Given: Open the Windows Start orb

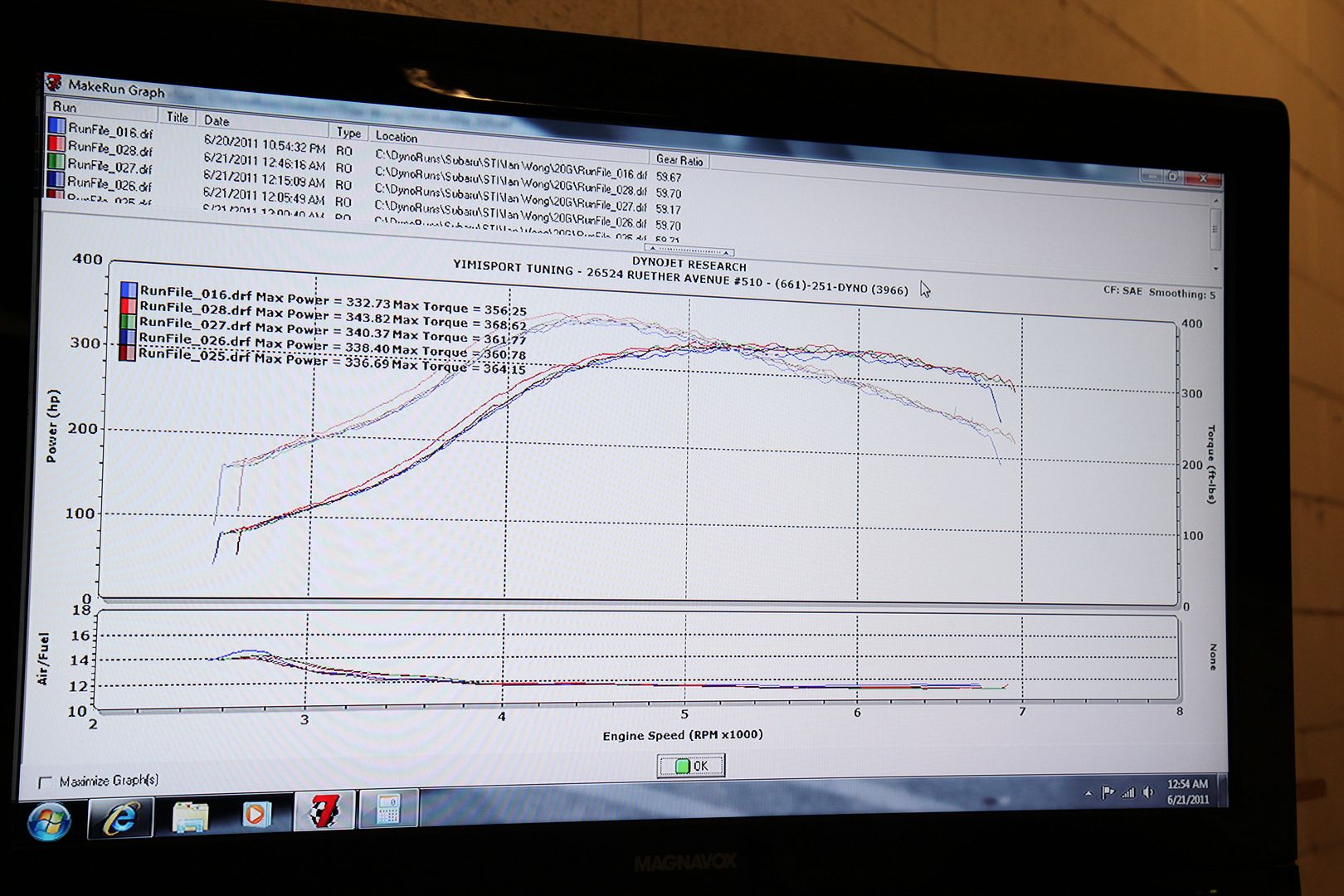Looking at the screenshot, I should point(48,821).
